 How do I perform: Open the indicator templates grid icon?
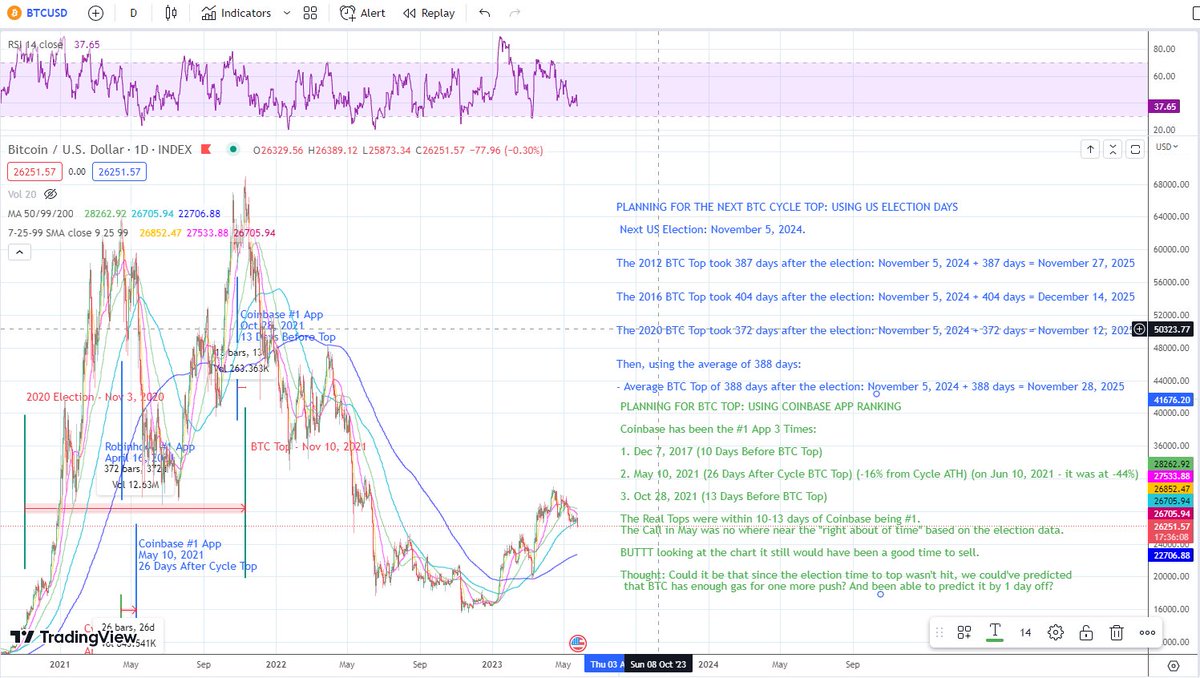(x=310, y=13)
